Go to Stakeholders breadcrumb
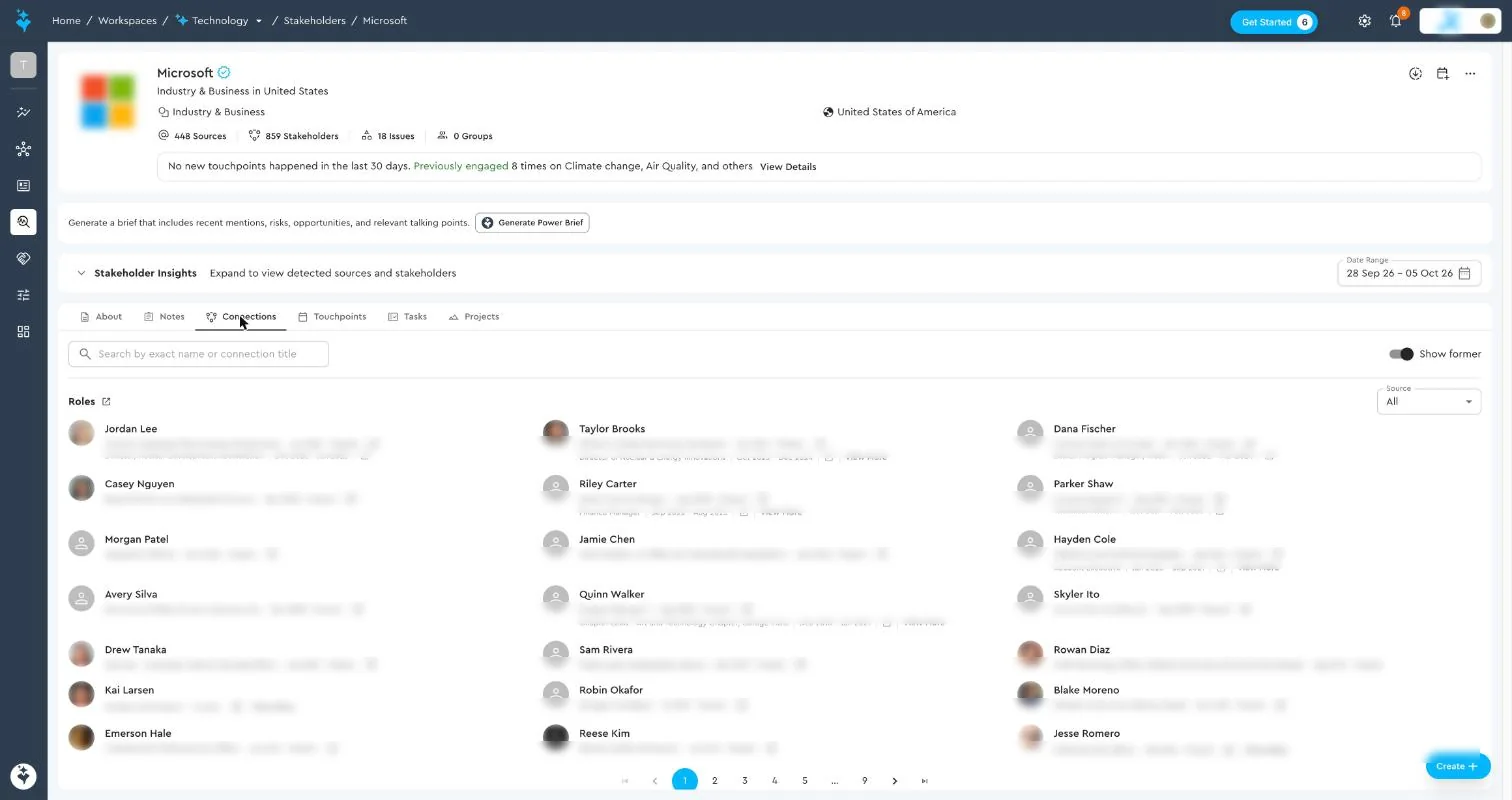 click(314, 21)
